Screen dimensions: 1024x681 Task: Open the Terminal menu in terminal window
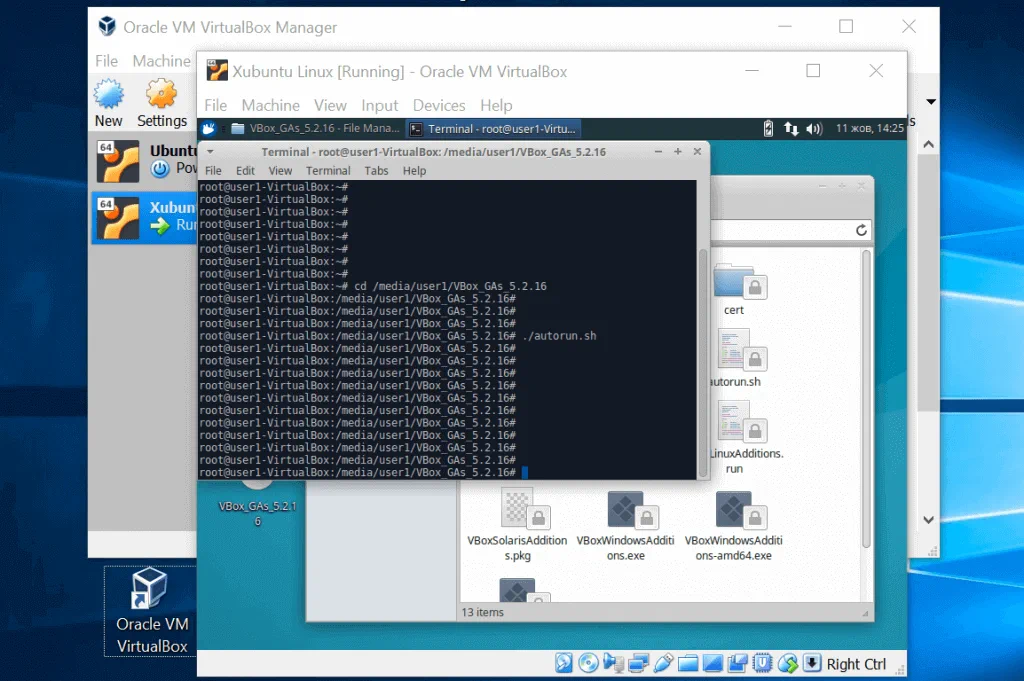click(328, 171)
